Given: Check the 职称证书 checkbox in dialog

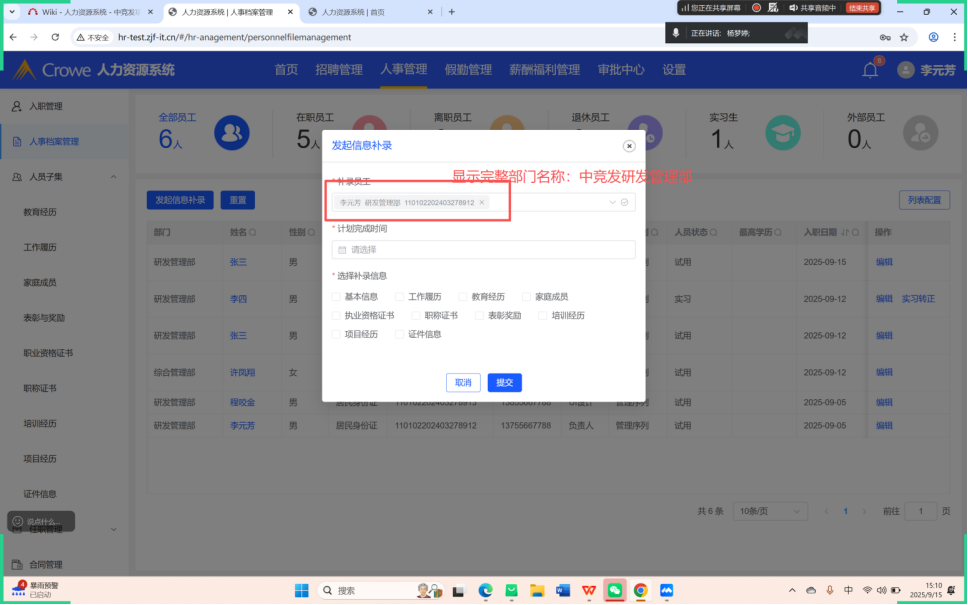Looking at the screenshot, I should [x=416, y=315].
